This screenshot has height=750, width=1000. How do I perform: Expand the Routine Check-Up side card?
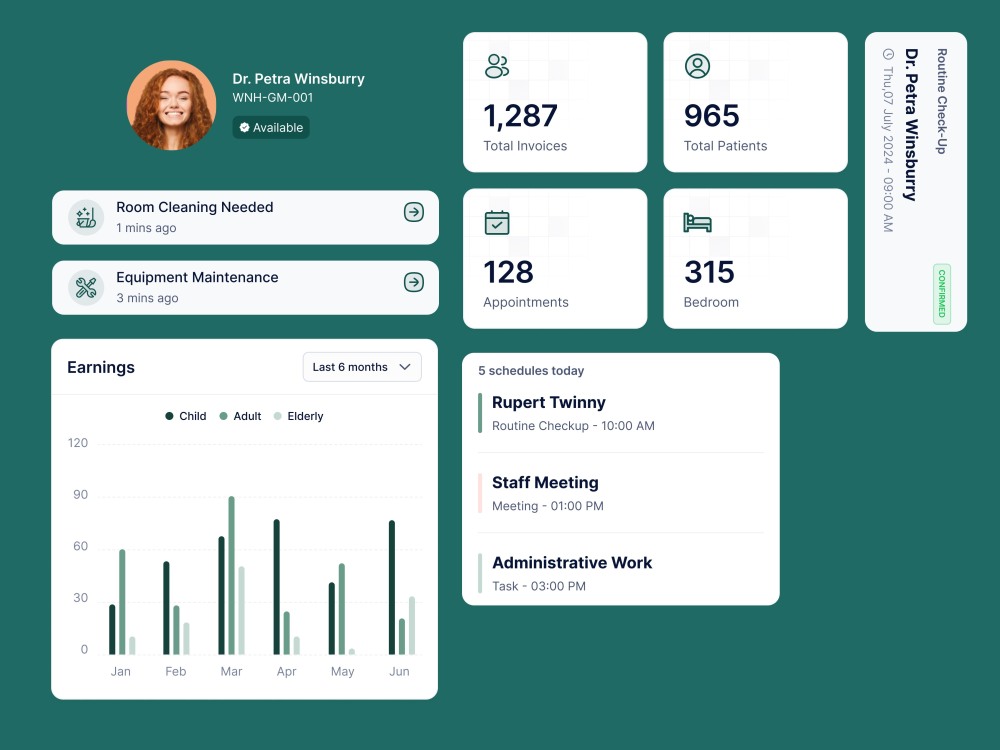pyautogui.click(x=915, y=180)
